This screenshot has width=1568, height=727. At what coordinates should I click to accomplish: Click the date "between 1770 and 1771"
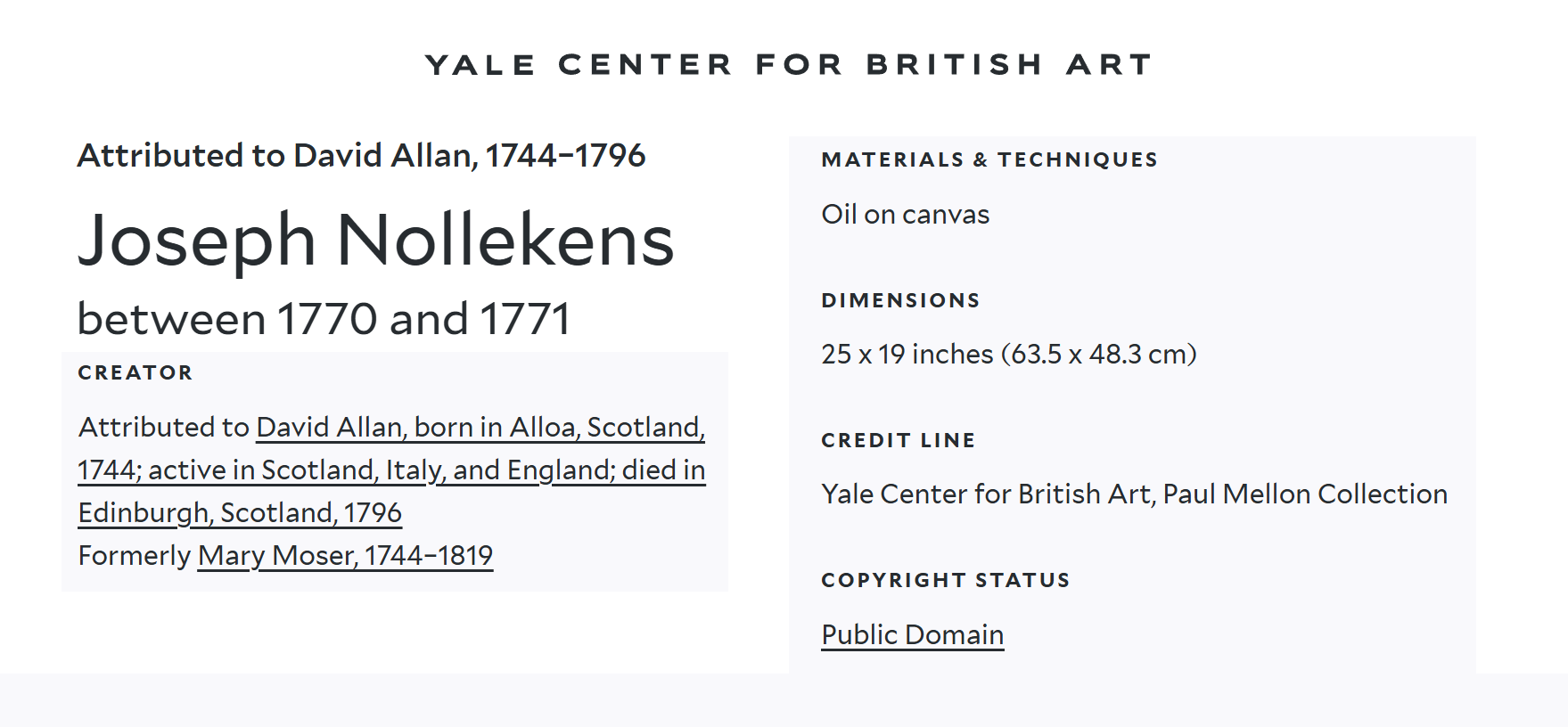pos(324,319)
